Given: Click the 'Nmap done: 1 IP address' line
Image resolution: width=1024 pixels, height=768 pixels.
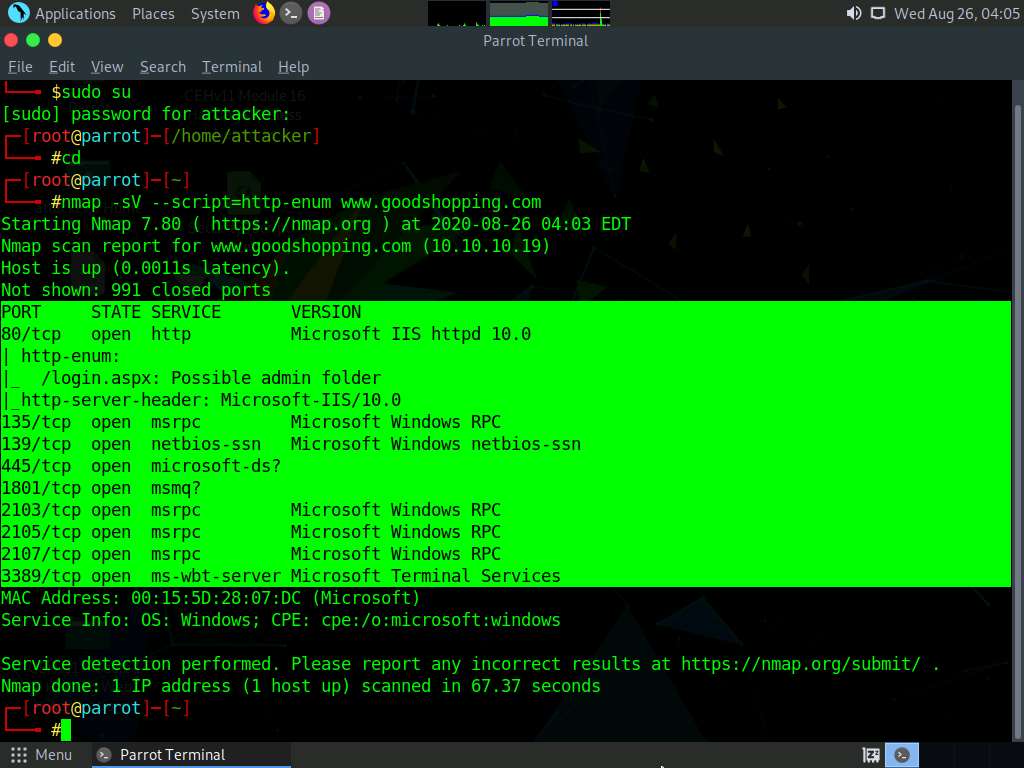Looking at the screenshot, I should pyautogui.click(x=300, y=686).
